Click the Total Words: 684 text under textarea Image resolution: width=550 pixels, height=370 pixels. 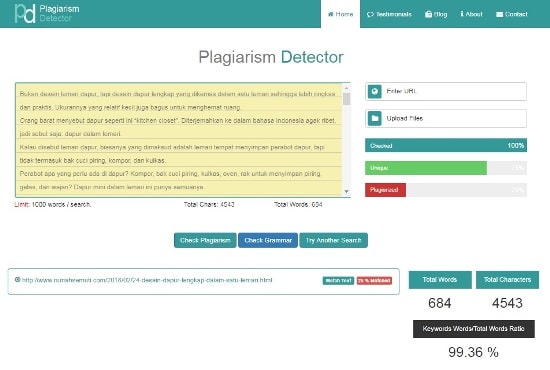[298, 204]
